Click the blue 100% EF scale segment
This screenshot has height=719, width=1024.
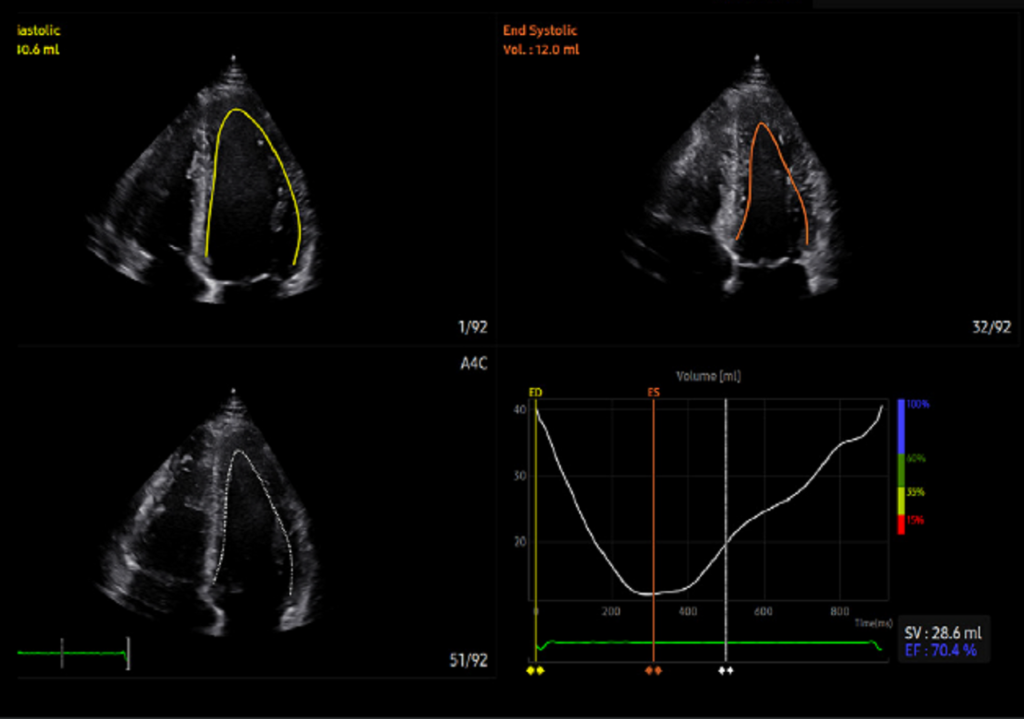tap(901, 426)
